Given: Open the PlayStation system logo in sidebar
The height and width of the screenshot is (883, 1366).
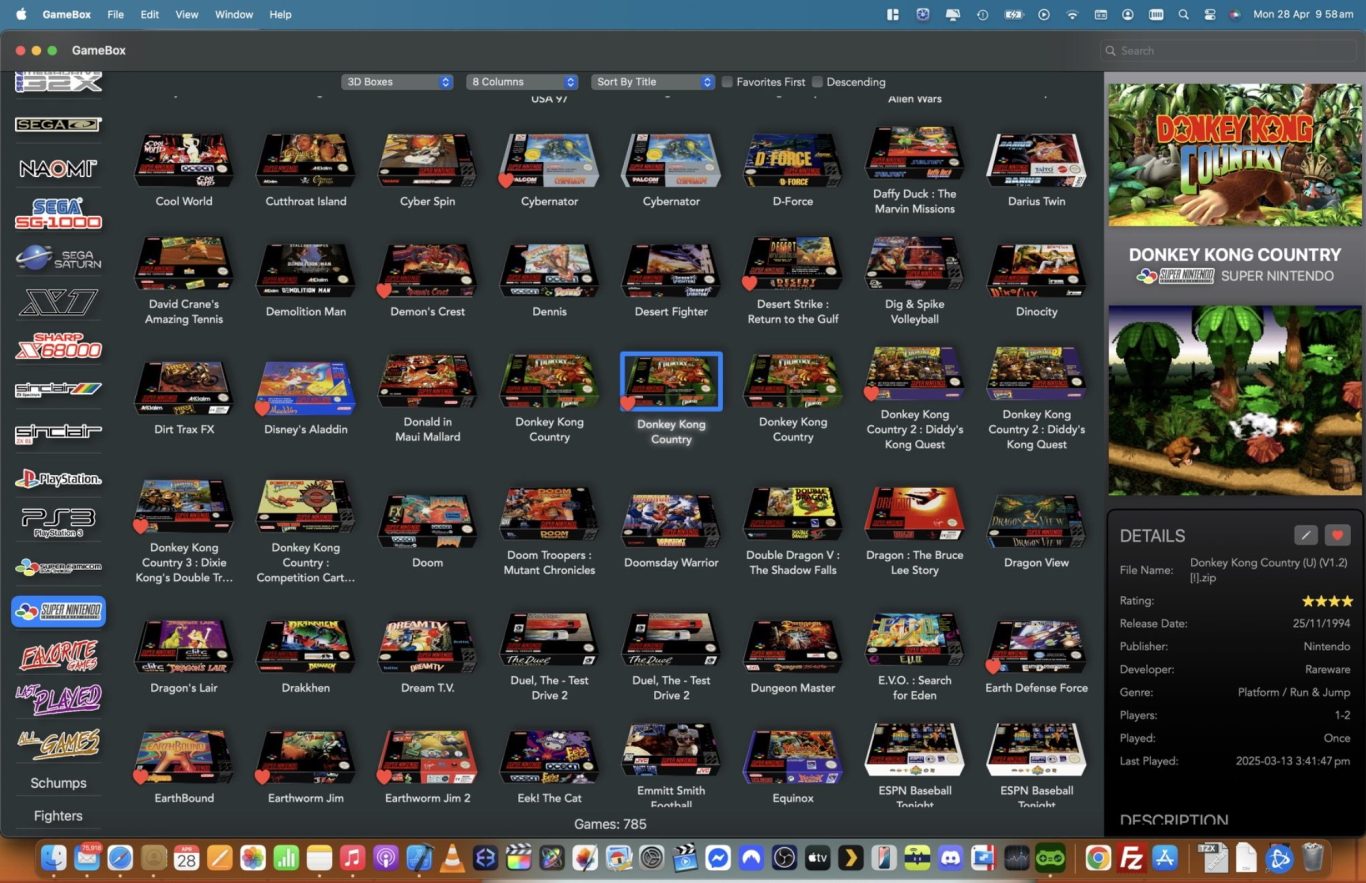Looking at the screenshot, I should pos(58,479).
